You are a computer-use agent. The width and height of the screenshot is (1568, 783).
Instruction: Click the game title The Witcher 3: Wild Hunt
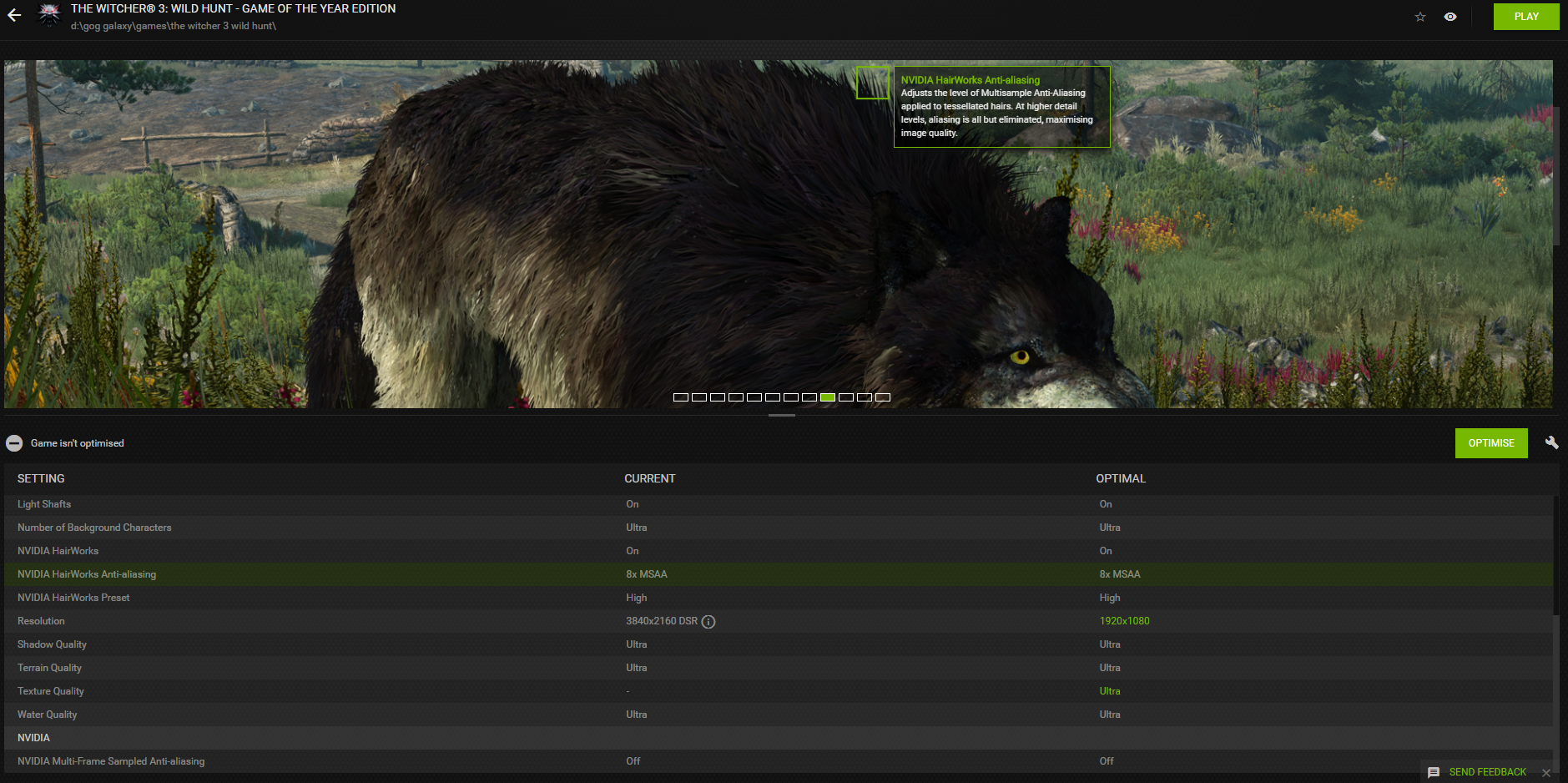[x=234, y=8]
